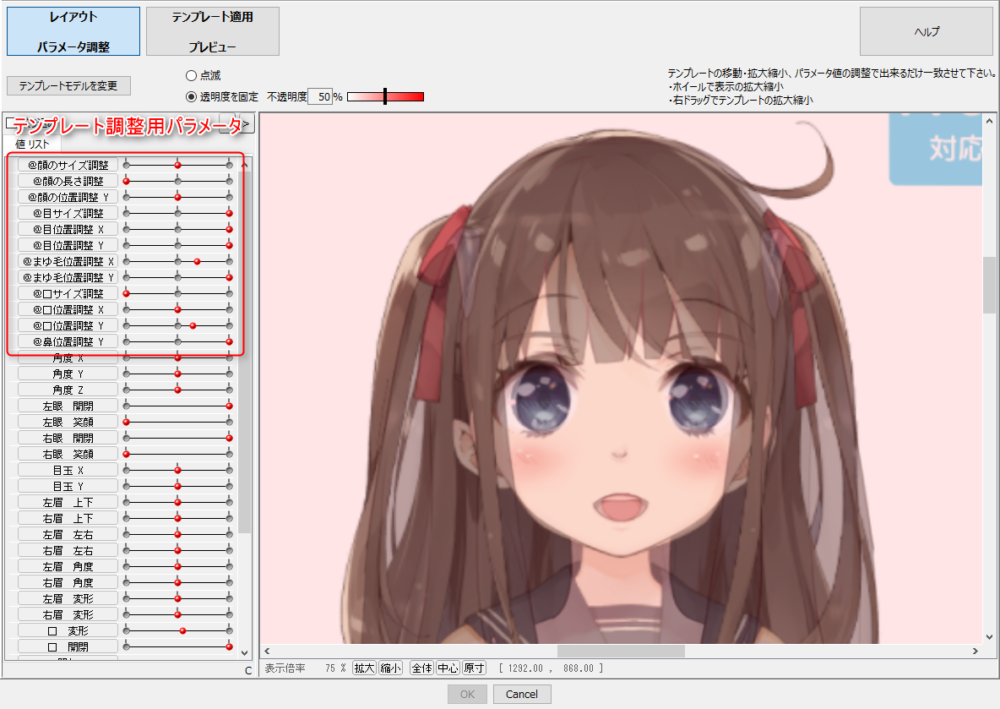Click the @口位置調整 Y slider handle

193,326
